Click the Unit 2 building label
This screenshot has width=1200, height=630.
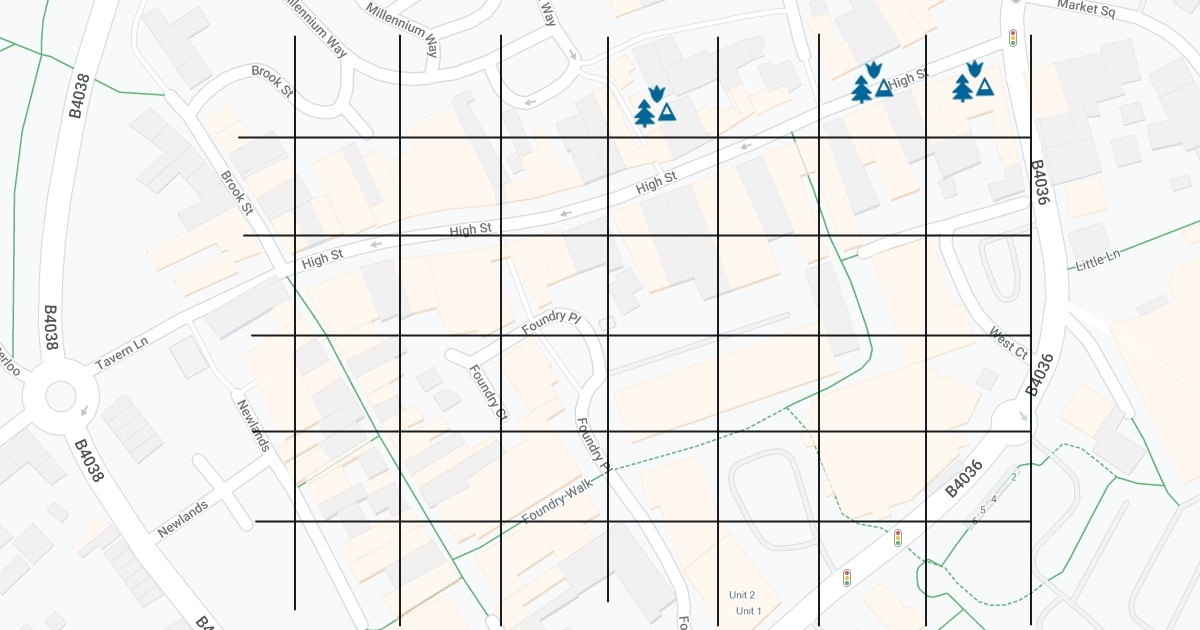click(742, 595)
